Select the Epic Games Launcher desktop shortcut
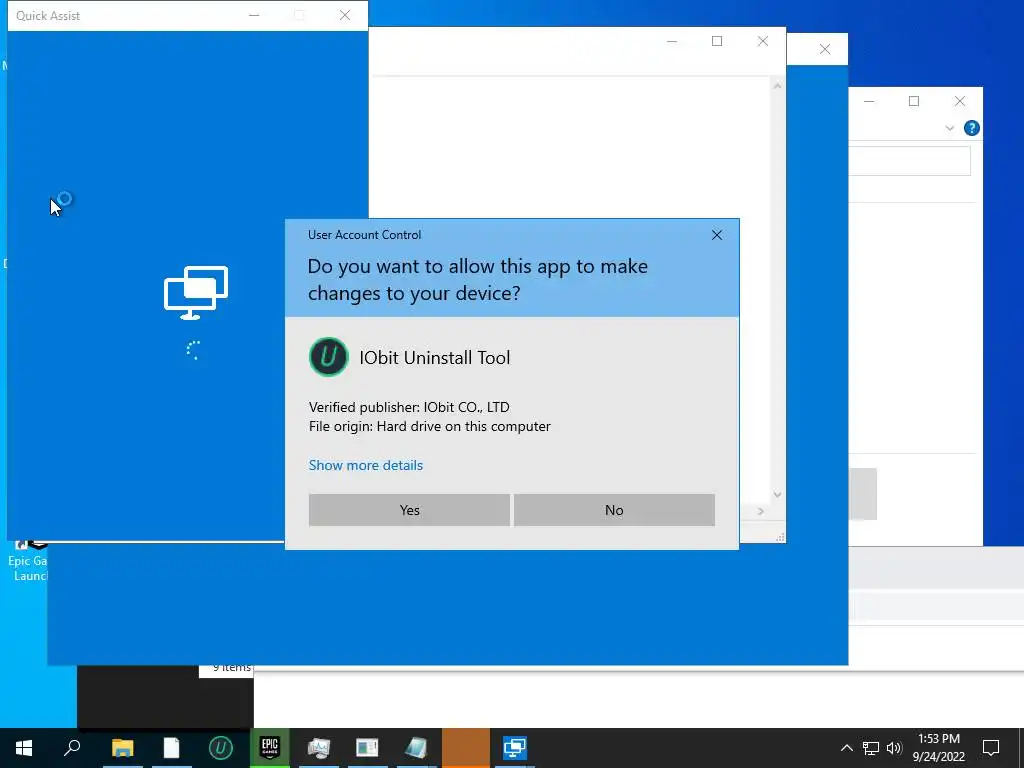The width and height of the screenshot is (1024, 768). pyautogui.click(x=29, y=560)
